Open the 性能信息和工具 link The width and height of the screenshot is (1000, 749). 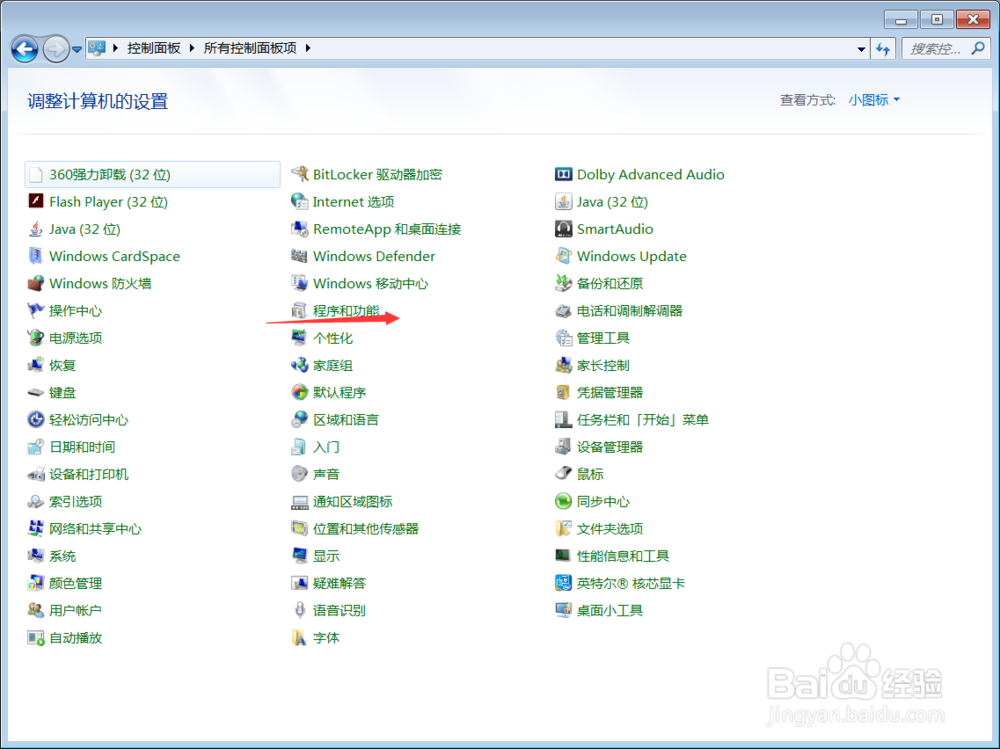point(622,556)
